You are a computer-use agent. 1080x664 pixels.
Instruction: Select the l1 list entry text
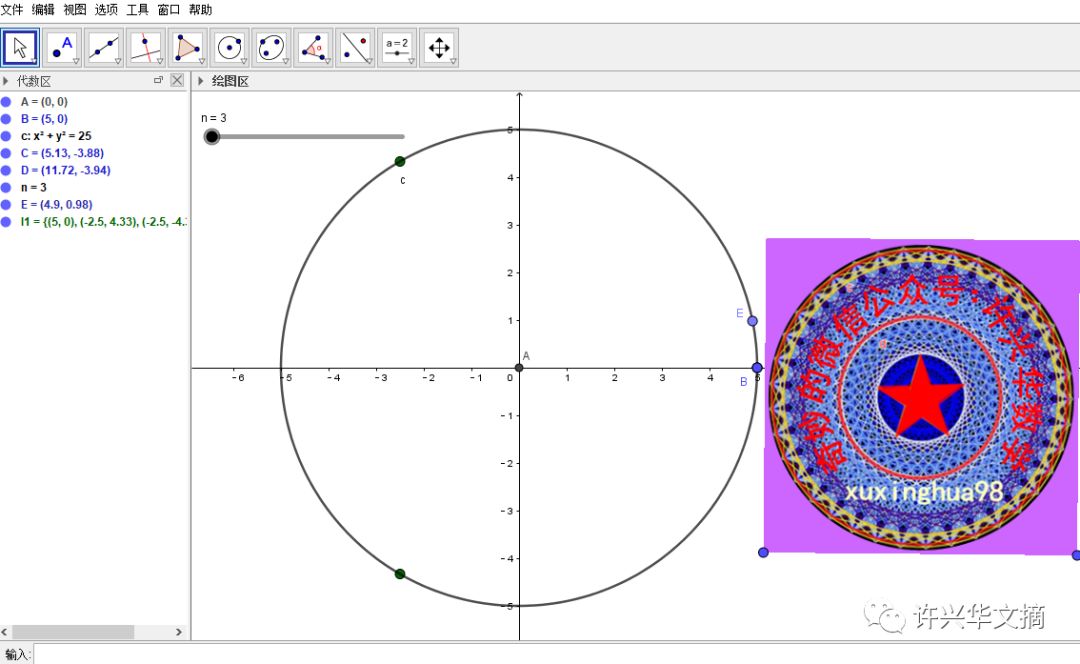point(103,222)
